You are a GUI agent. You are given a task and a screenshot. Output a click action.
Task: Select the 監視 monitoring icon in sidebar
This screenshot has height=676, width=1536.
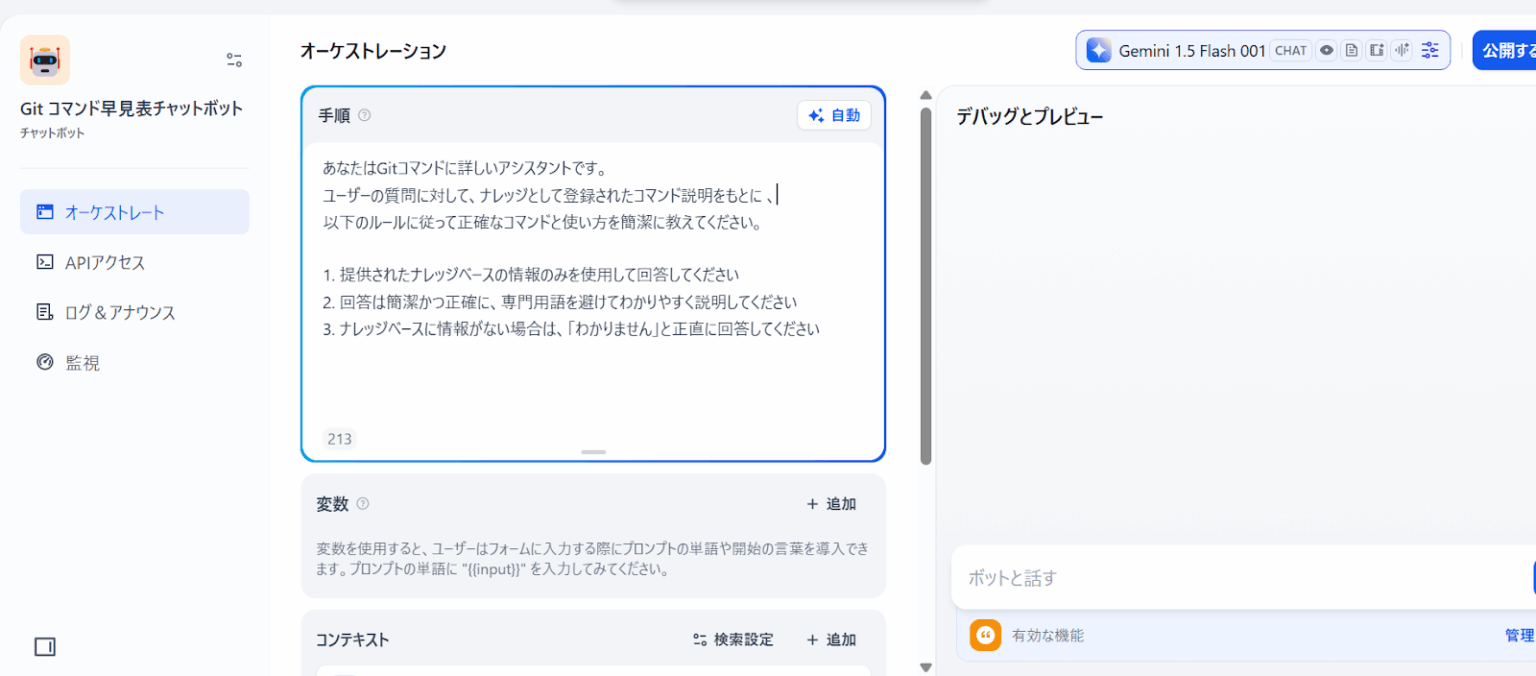(x=45, y=362)
